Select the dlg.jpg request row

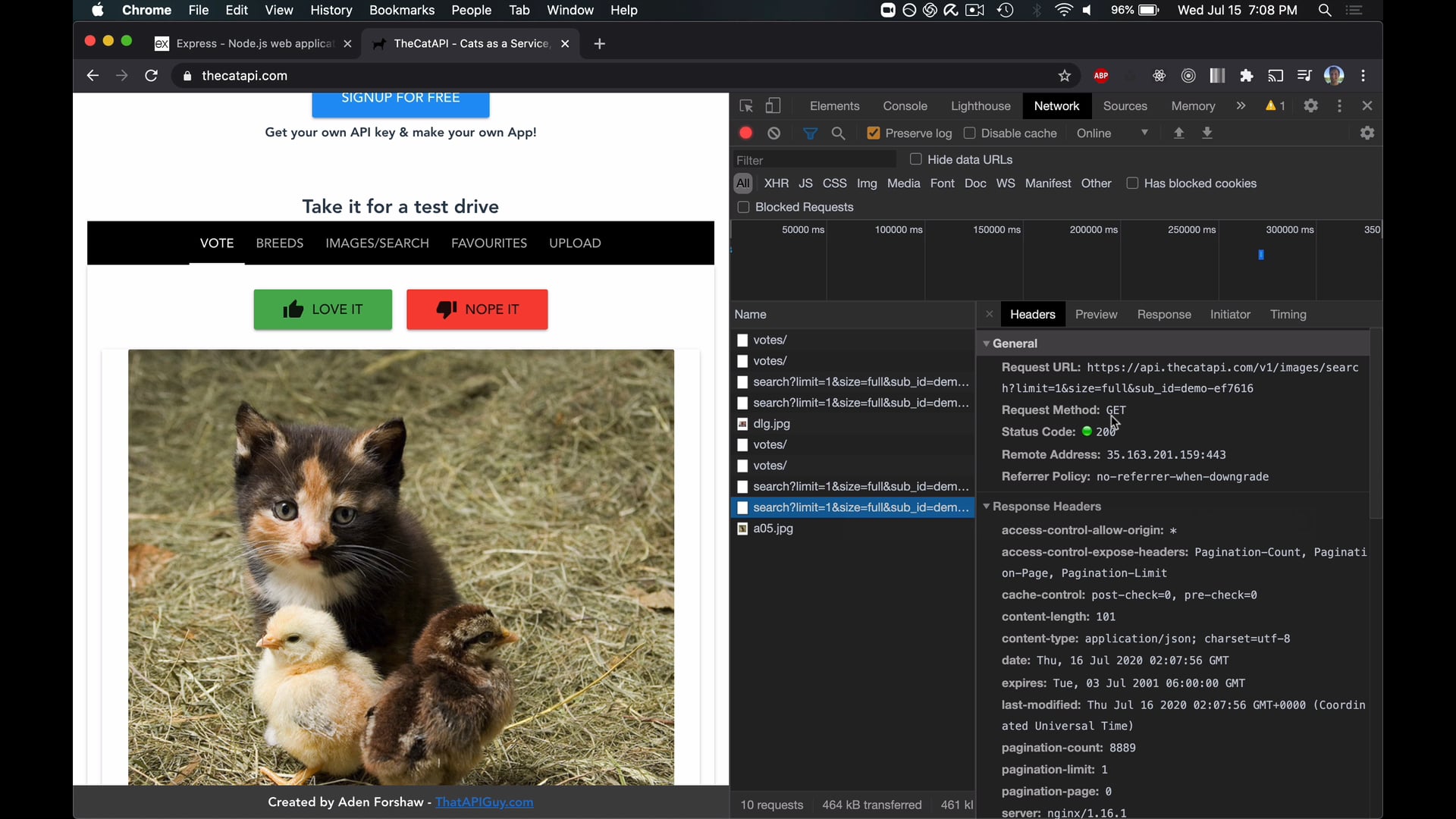pos(852,424)
